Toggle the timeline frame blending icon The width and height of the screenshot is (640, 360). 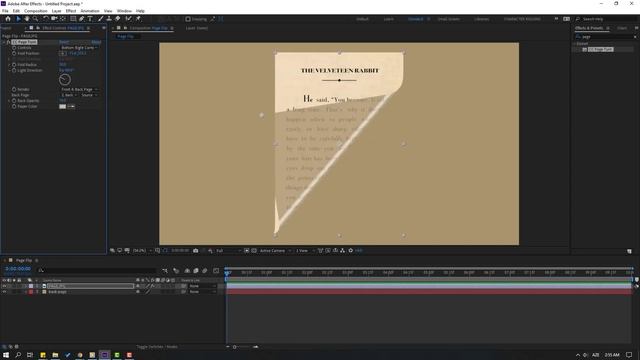click(x=196, y=270)
